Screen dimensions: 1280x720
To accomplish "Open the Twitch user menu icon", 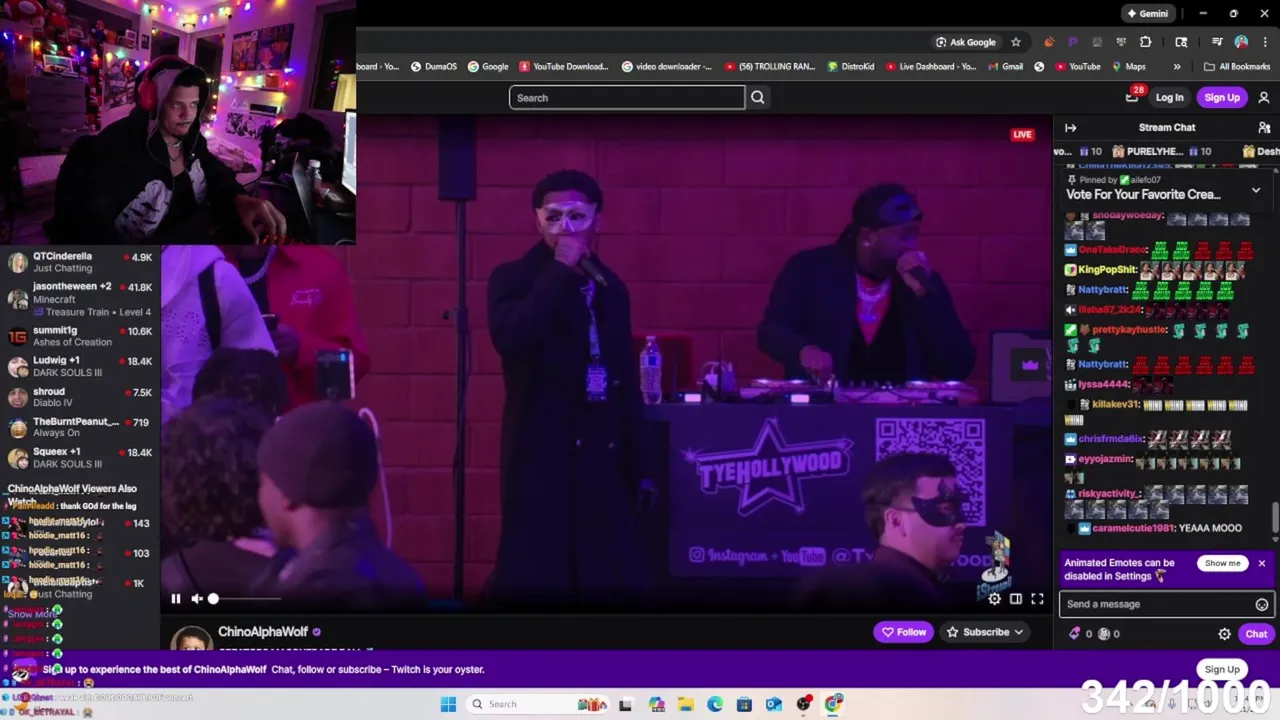I will (1264, 98).
